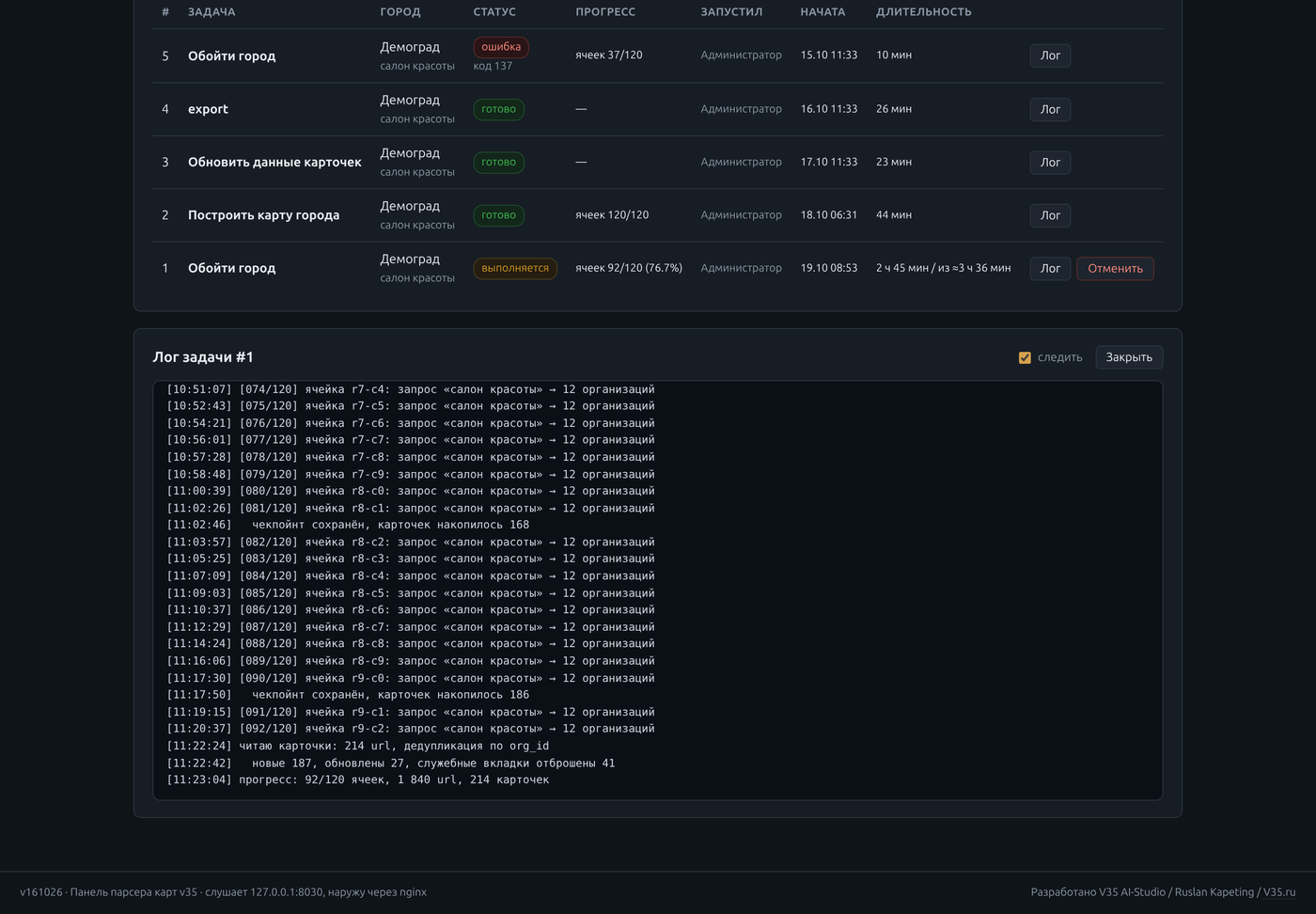Show log of «Обновить данные карточек»
The width and height of the screenshot is (1316, 914).
1050,163
